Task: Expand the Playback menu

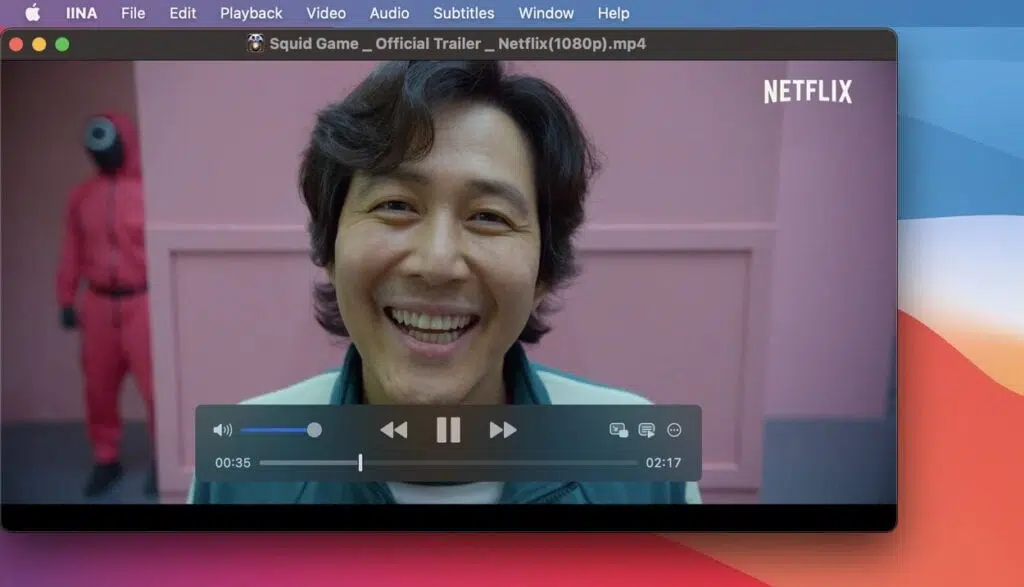Action: (x=251, y=13)
